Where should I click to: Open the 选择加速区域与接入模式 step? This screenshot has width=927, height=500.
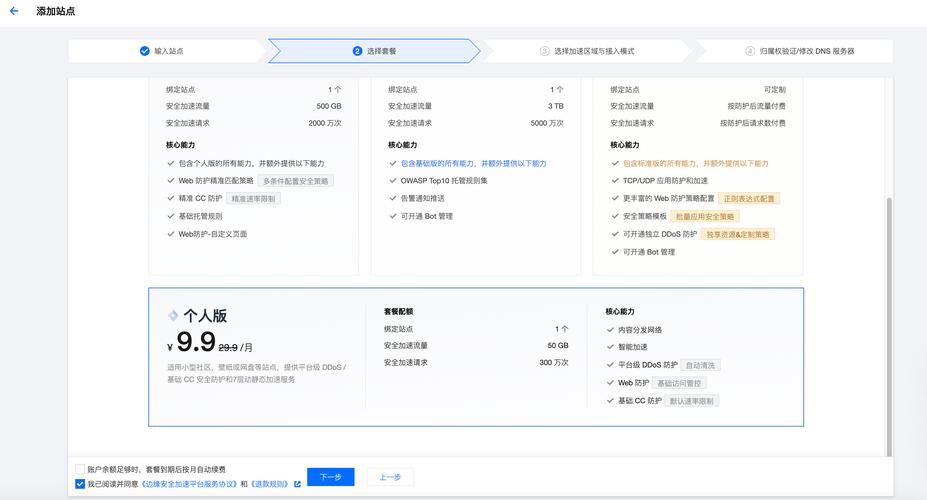pyautogui.click(x=587, y=51)
